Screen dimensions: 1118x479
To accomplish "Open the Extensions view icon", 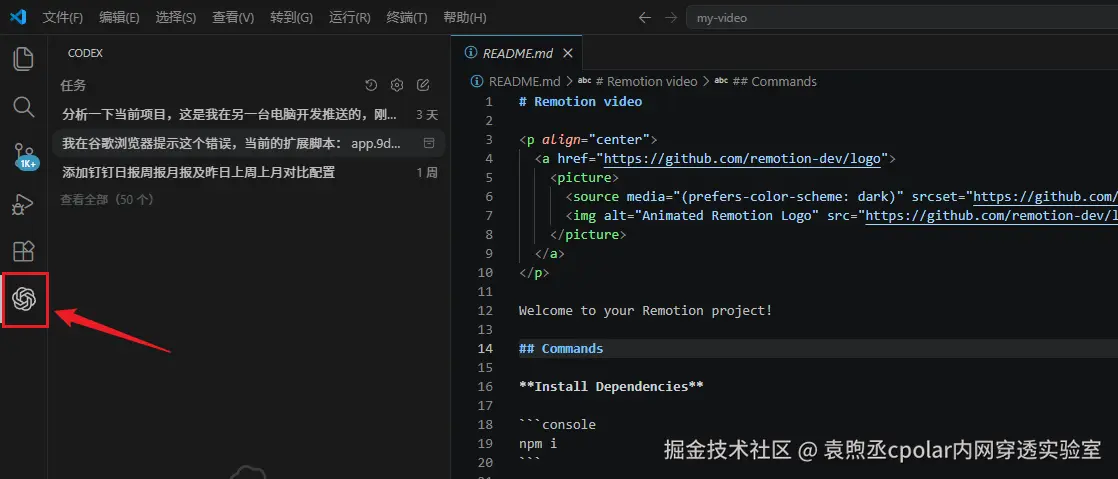I will [24, 251].
